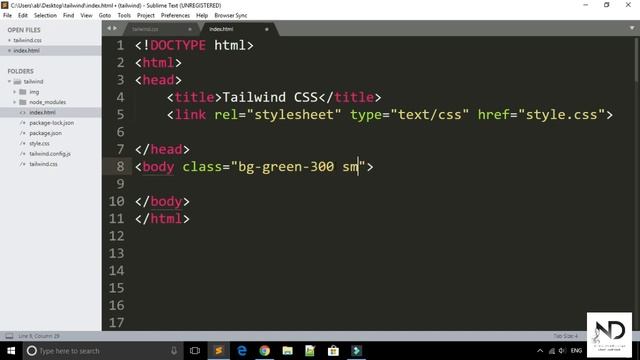Click the bg-green-300 class value
Image resolution: width=640 pixels, height=360 pixels.
286,167
